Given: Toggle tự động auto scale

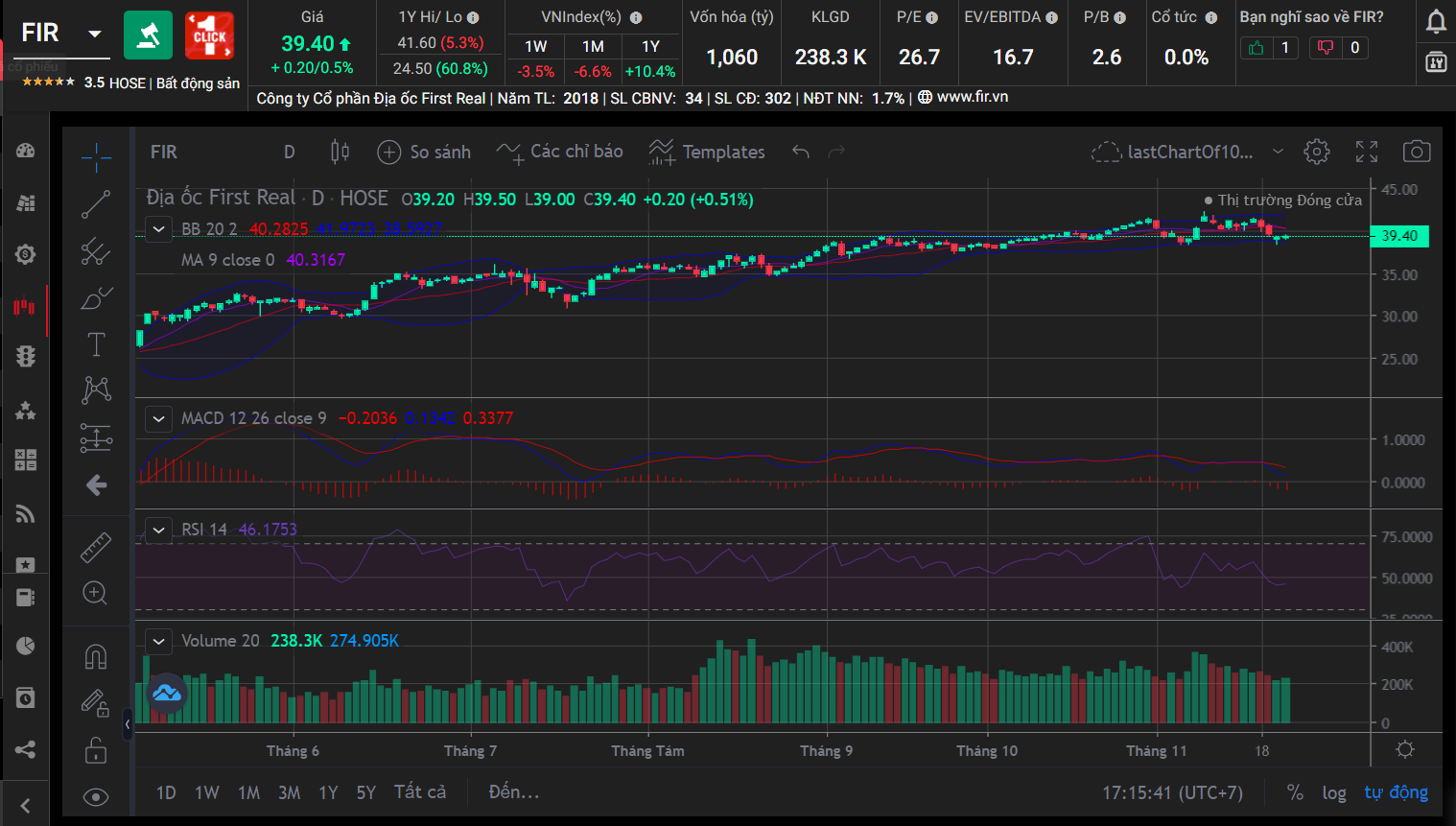Looking at the screenshot, I should click(x=1397, y=792).
